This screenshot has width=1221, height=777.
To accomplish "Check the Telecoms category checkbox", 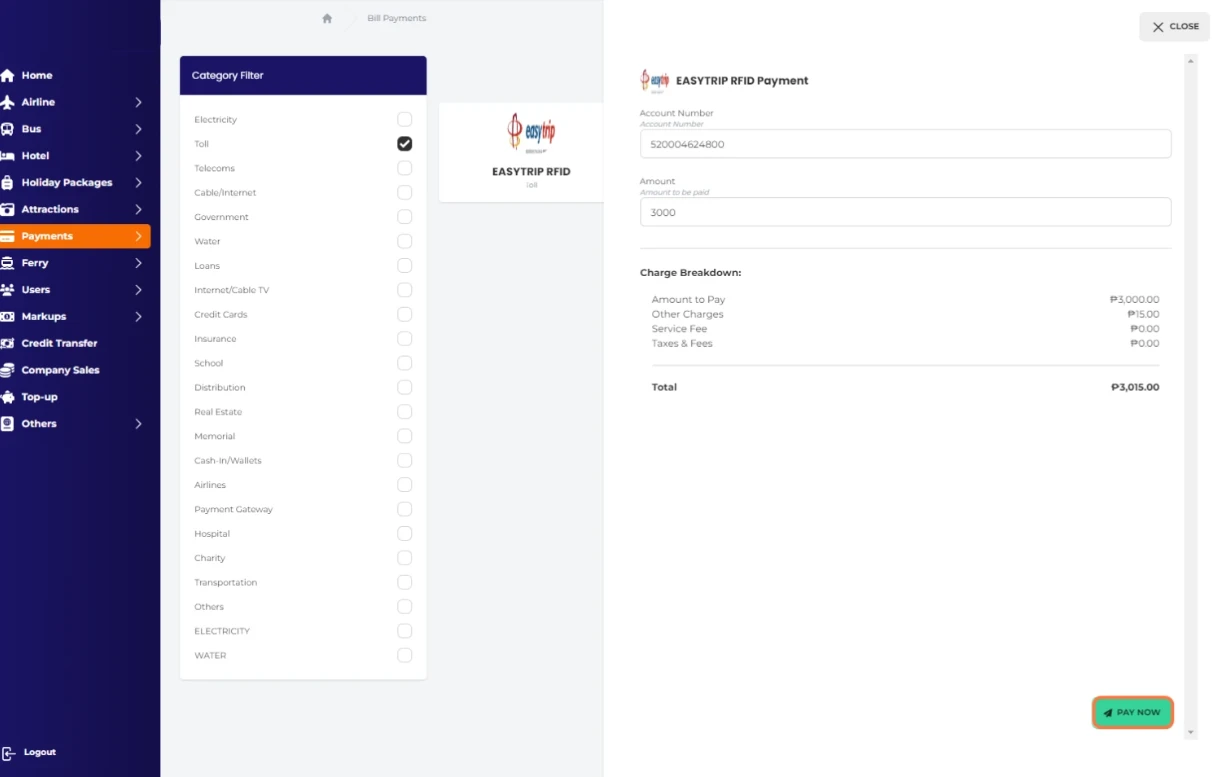I will click(x=404, y=168).
